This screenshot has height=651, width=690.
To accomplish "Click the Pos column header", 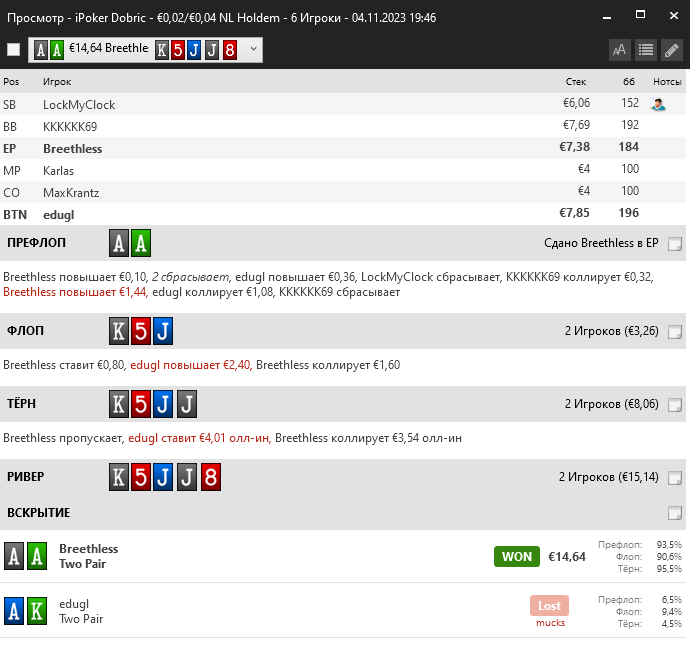I will (11, 82).
